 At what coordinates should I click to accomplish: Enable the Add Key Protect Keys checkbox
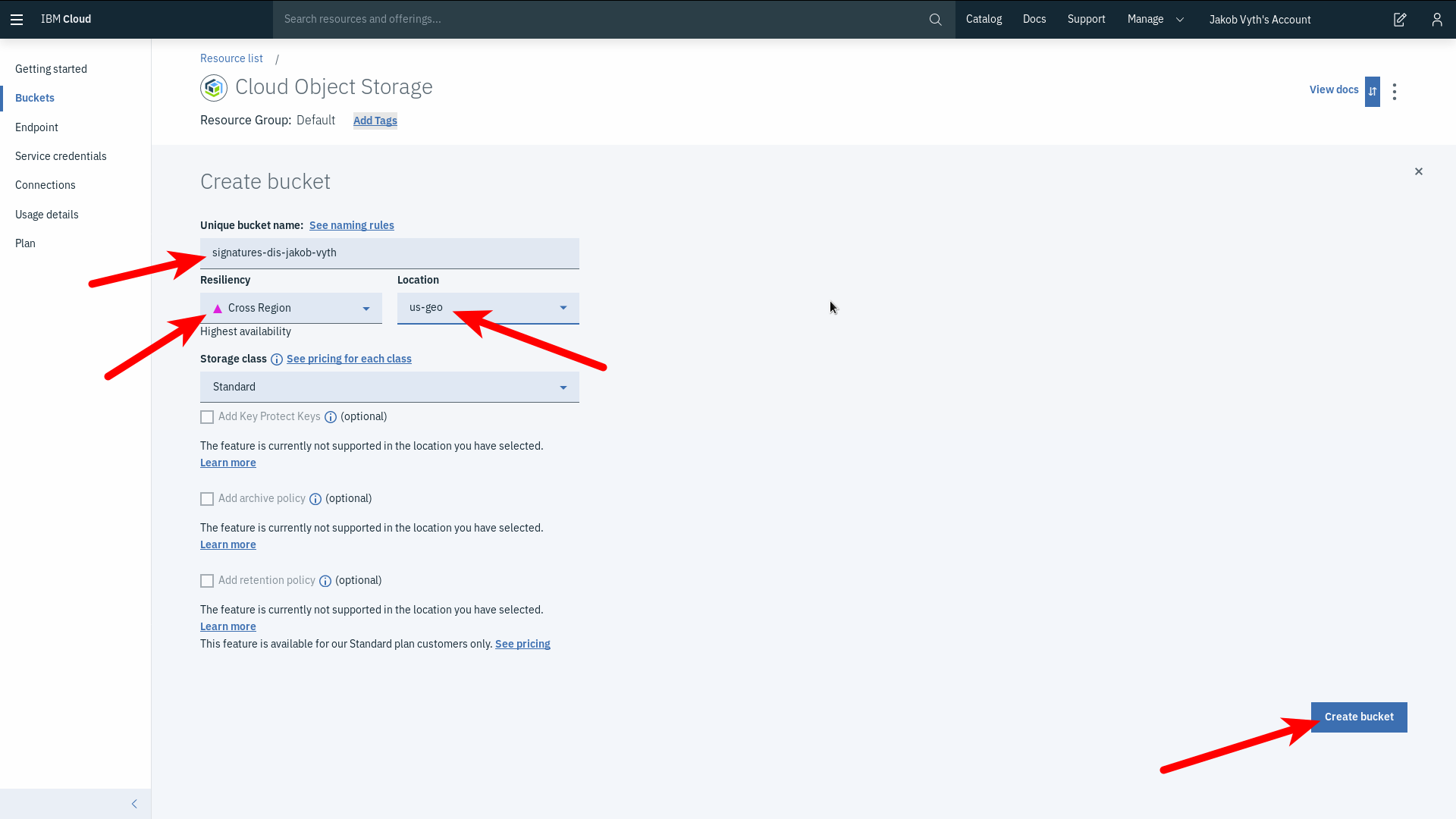(x=207, y=417)
